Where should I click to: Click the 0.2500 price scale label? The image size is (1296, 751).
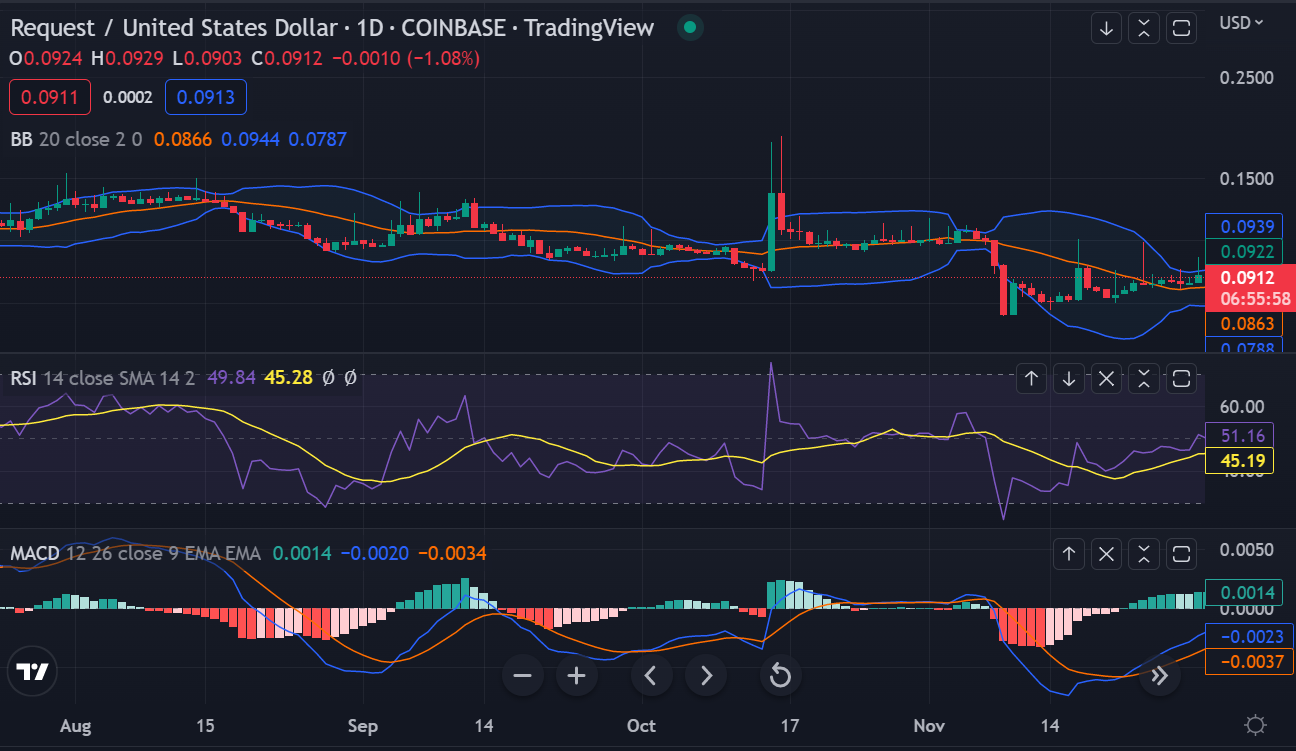[x=1248, y=78]
